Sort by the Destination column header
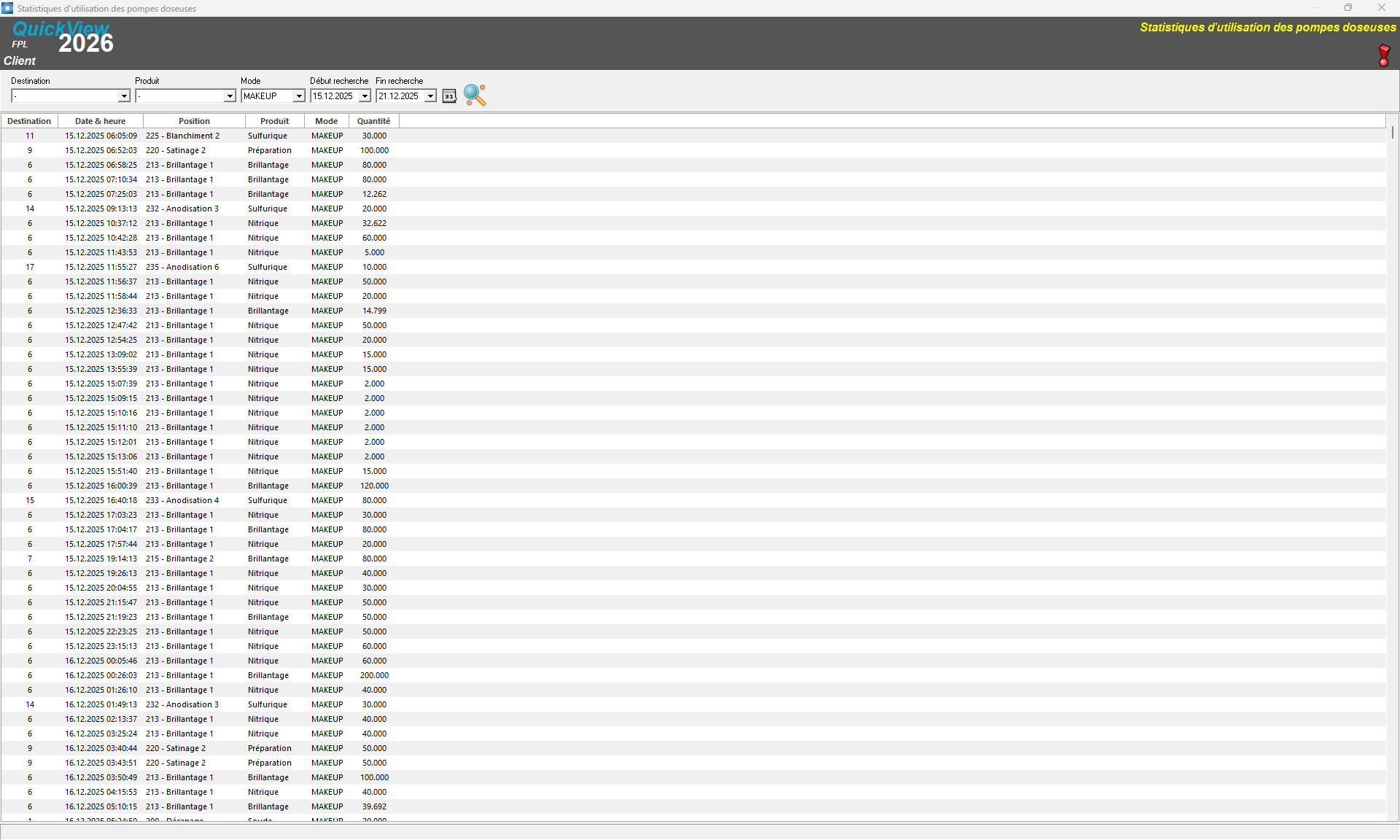The height and width of the screenshot is (840, 1400). click(29, 121)
